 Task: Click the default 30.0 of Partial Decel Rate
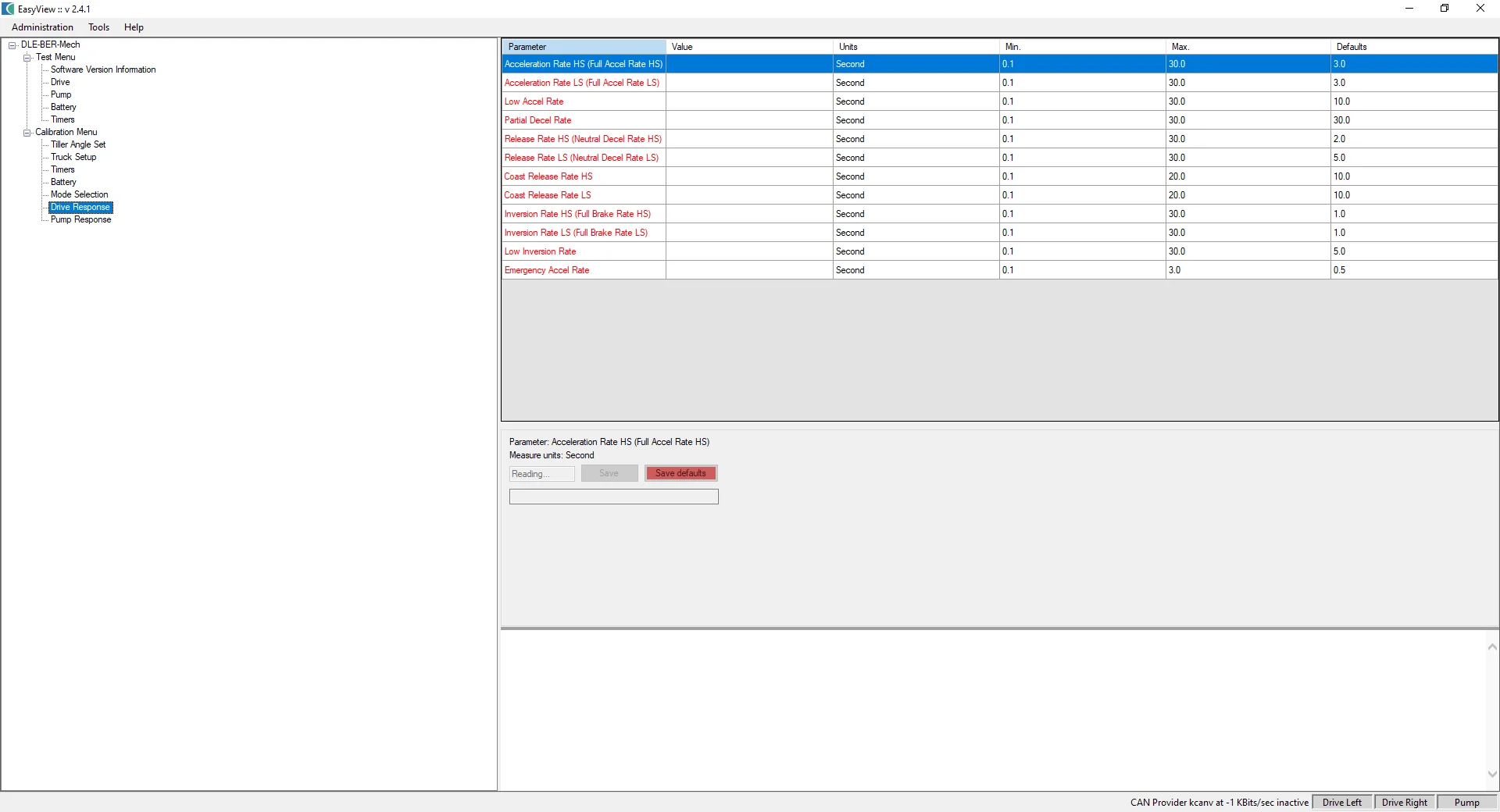pyautogui.click(x=1414, y=120)
